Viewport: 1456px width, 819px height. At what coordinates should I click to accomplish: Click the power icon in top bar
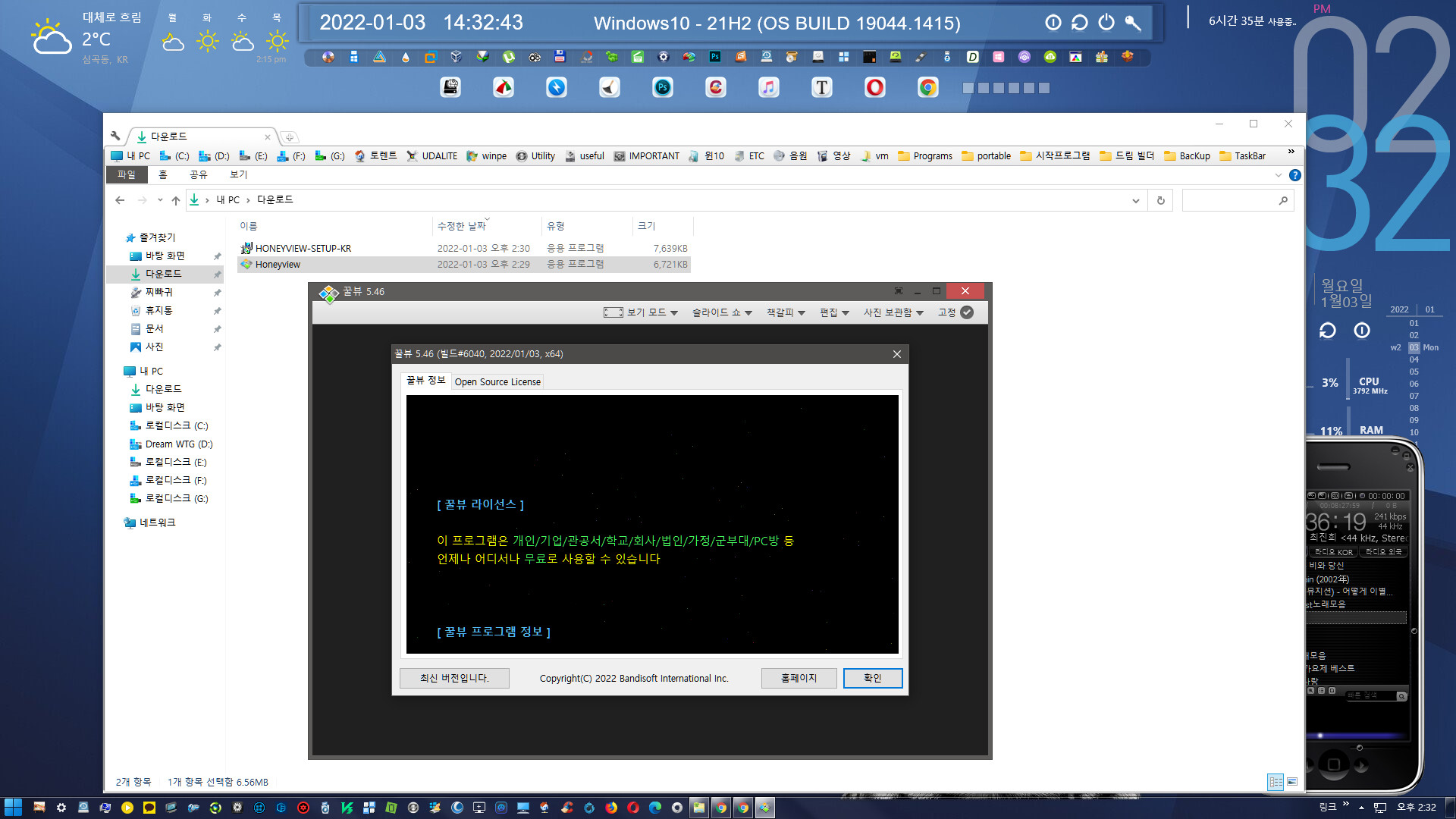coord(1106,22)
